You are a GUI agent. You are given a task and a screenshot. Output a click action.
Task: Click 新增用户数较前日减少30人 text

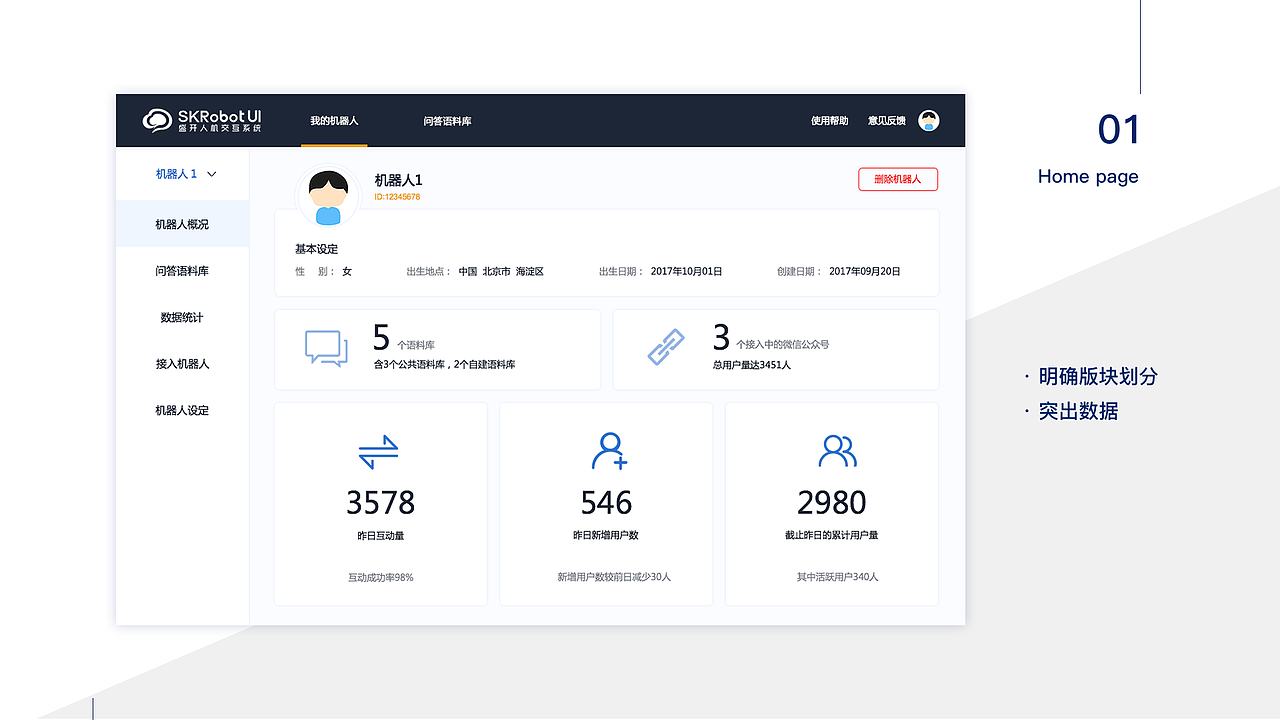tap(614, 577)
